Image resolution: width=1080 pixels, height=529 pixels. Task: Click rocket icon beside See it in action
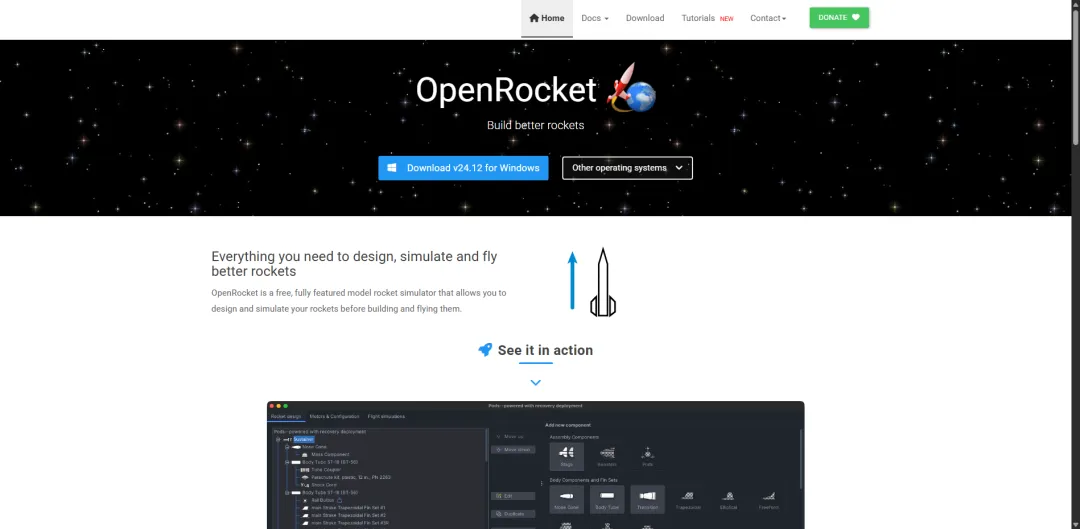click(485, 350)
